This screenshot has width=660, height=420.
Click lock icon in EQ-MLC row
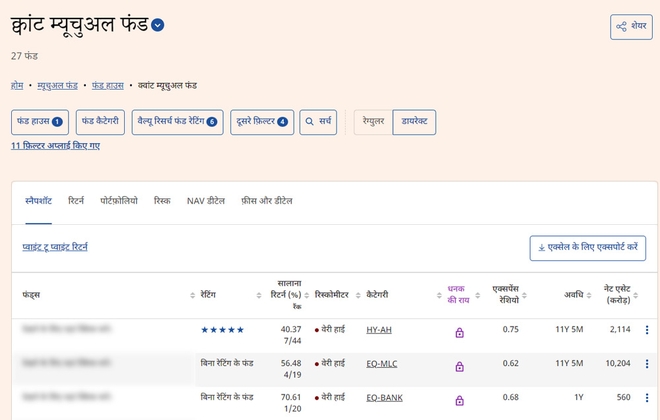pos(460,365)
